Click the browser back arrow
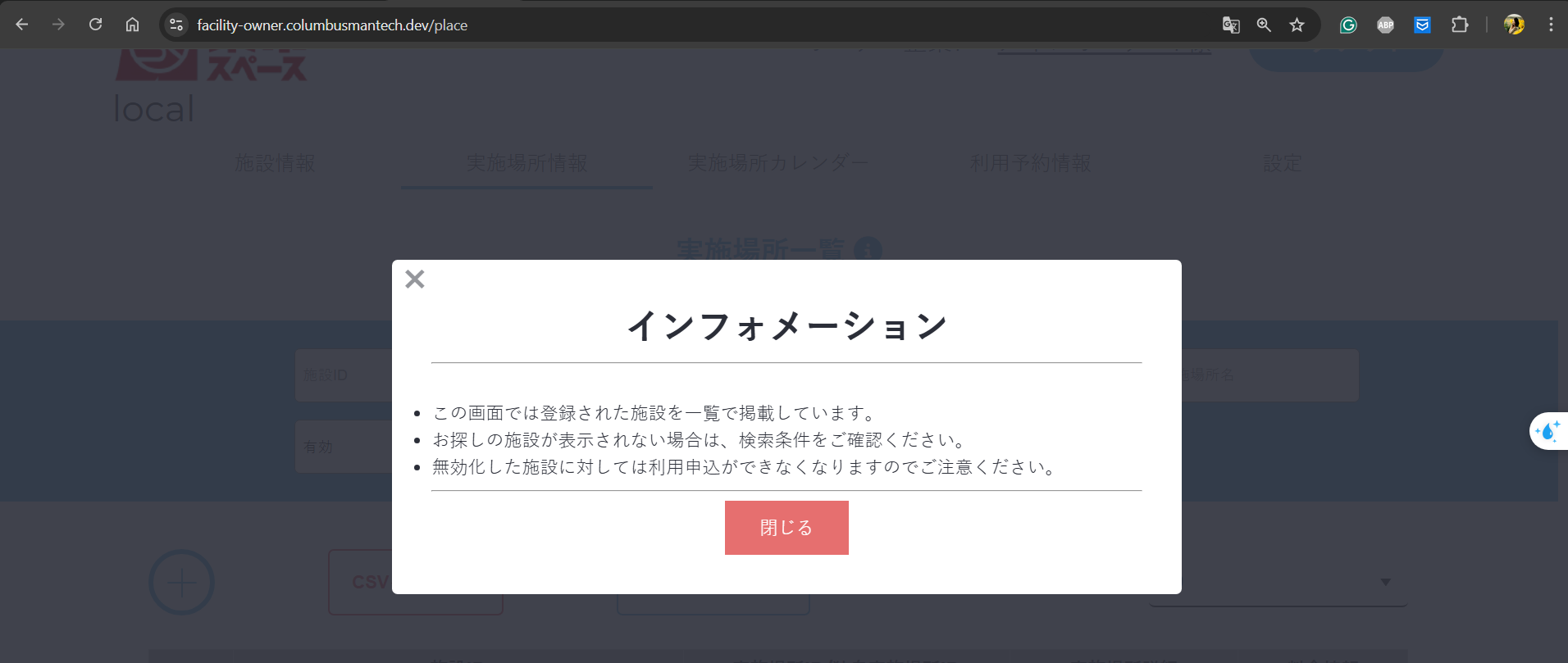The image size is (1568, 663). coord(22,25)
